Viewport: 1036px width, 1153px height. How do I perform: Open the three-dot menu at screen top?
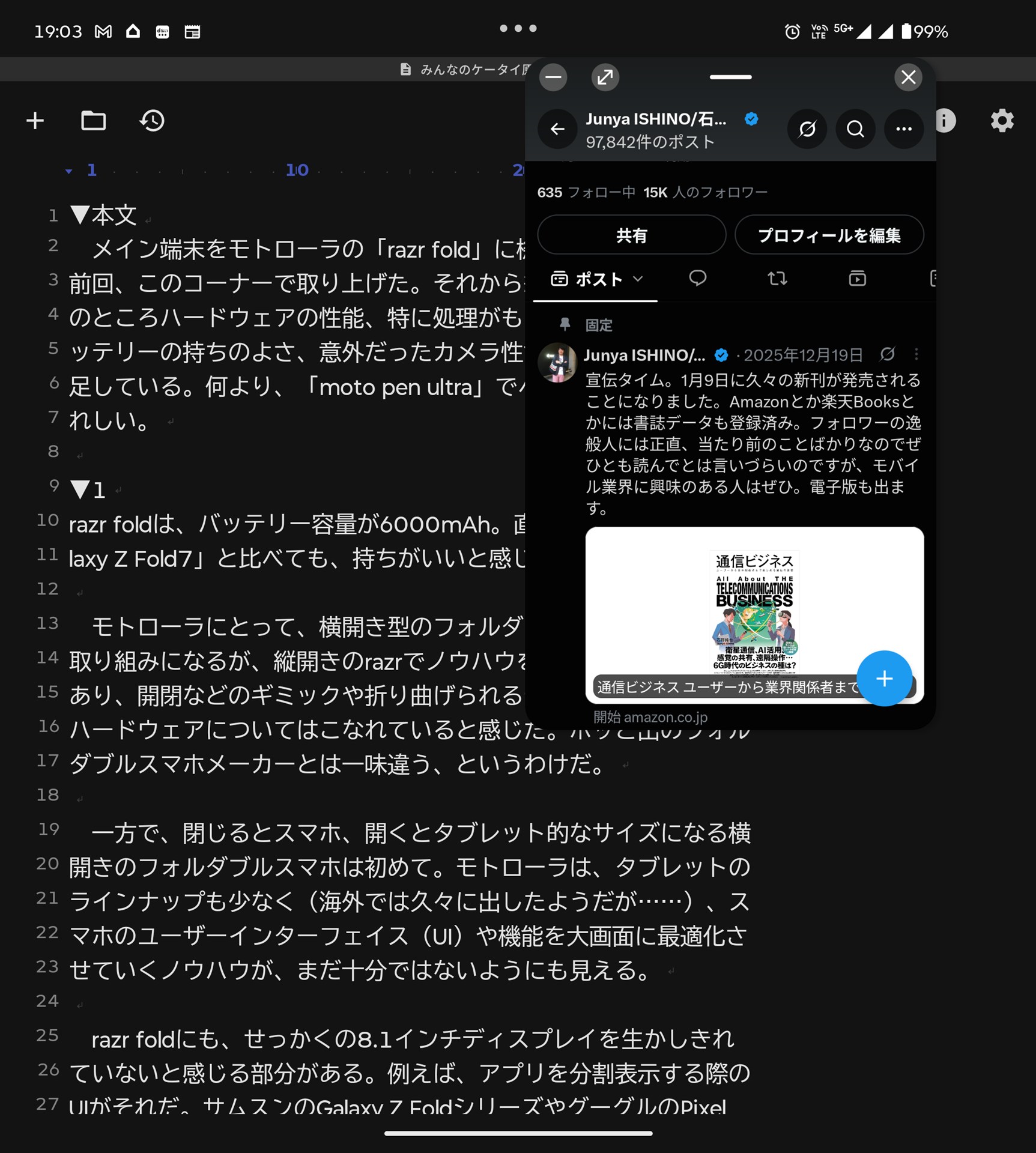click(518, 28)
